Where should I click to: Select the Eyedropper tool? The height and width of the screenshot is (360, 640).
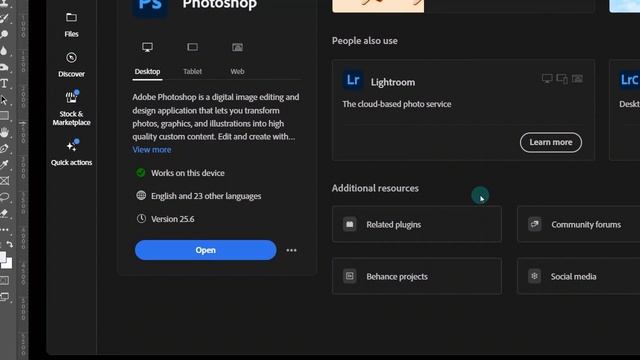pos(4,164)
